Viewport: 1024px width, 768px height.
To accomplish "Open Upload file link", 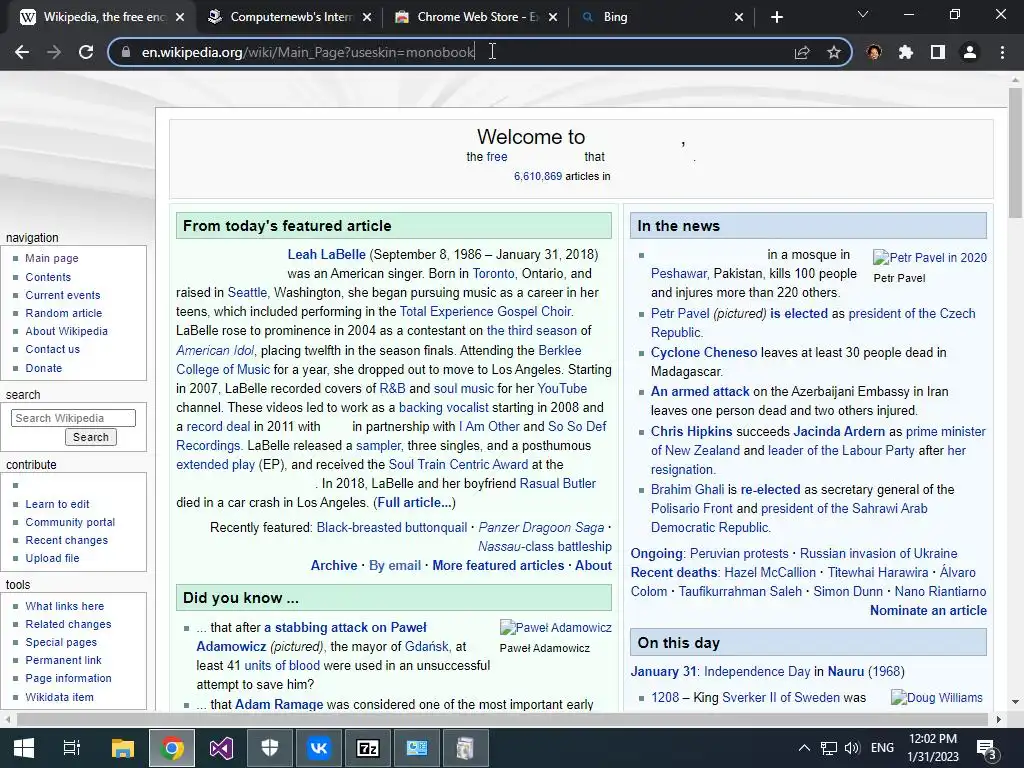I will (52, 558).
